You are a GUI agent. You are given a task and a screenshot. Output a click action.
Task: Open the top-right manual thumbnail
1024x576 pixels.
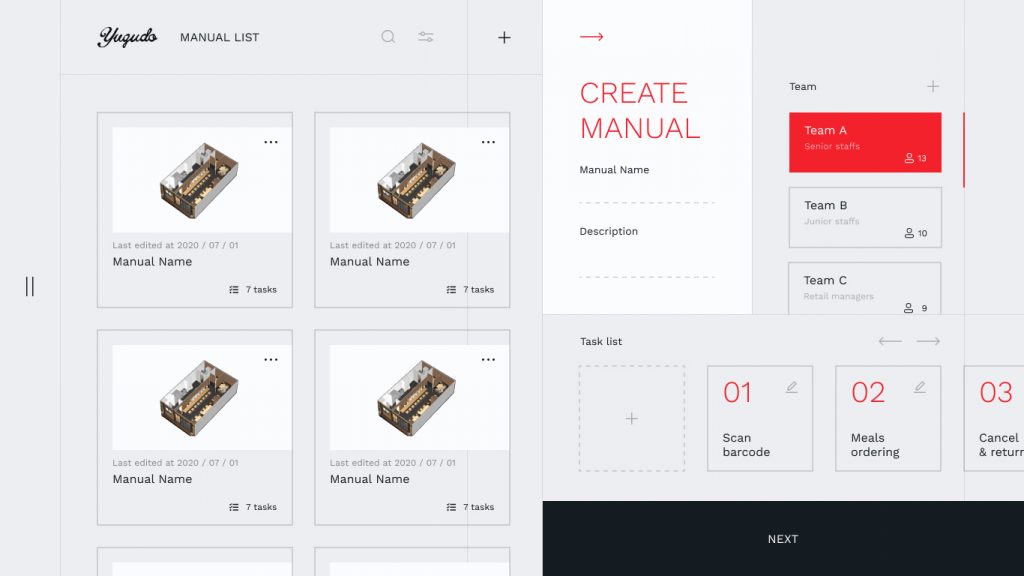[419, 180]
